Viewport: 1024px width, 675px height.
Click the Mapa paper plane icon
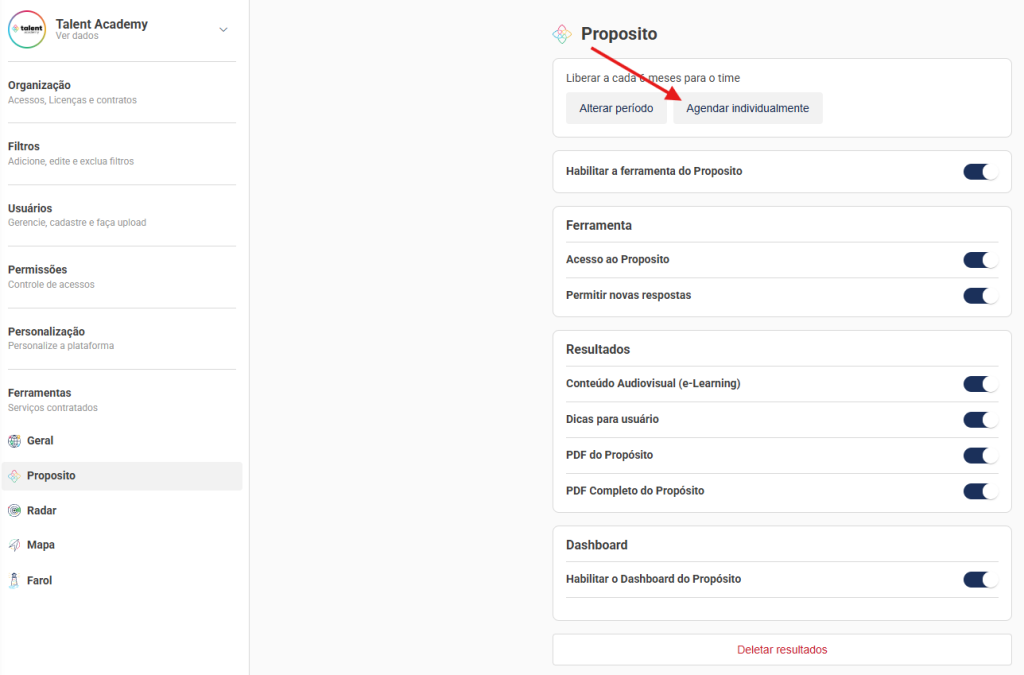click(x=15, y=546)
